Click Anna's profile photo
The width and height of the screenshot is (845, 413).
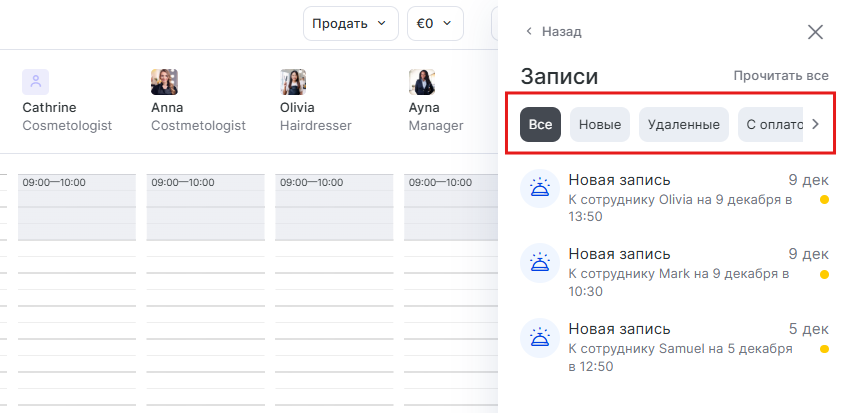pyautogui.click(x=164, y=82)
